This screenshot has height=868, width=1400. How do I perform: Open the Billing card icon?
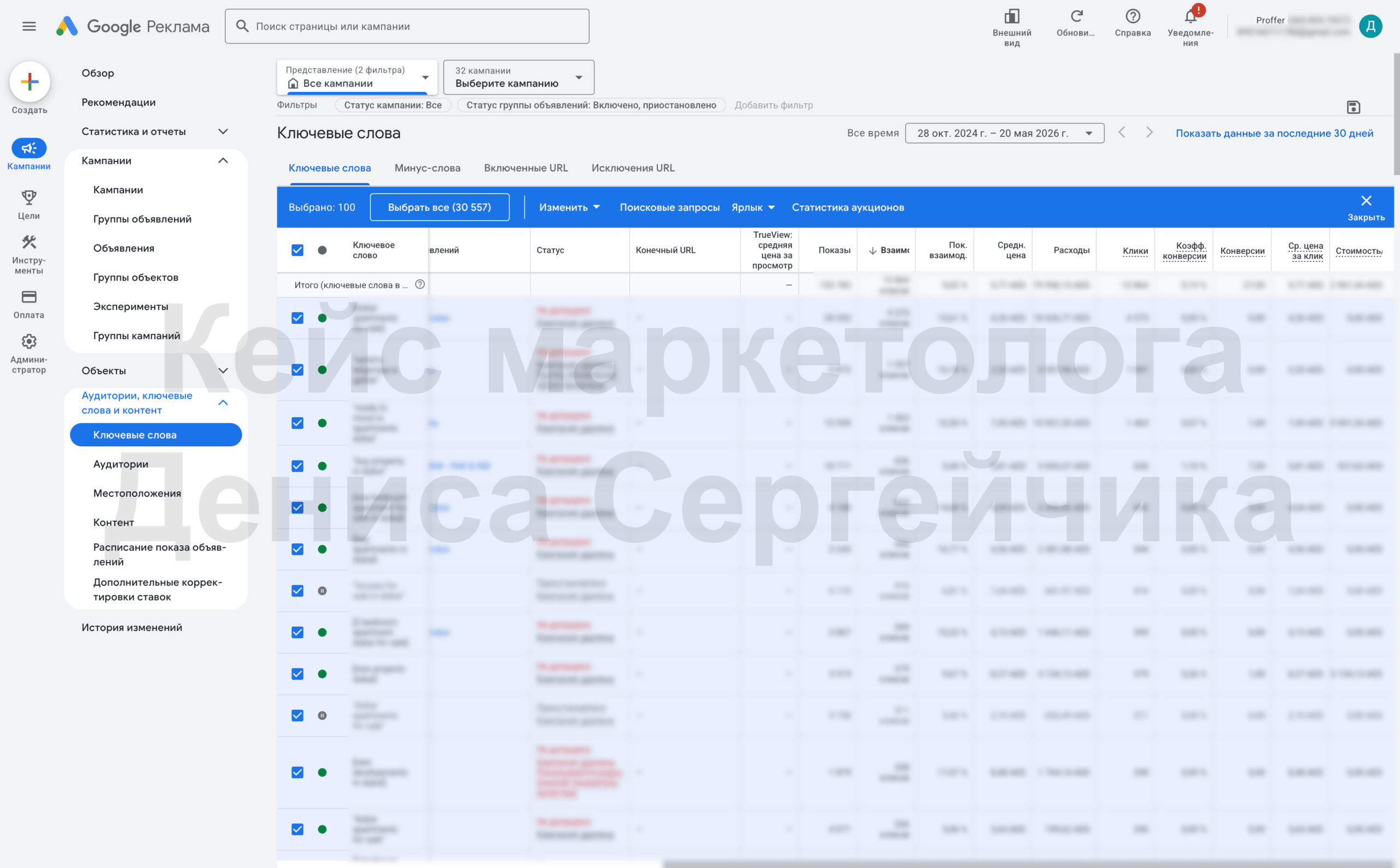[28, 297]
